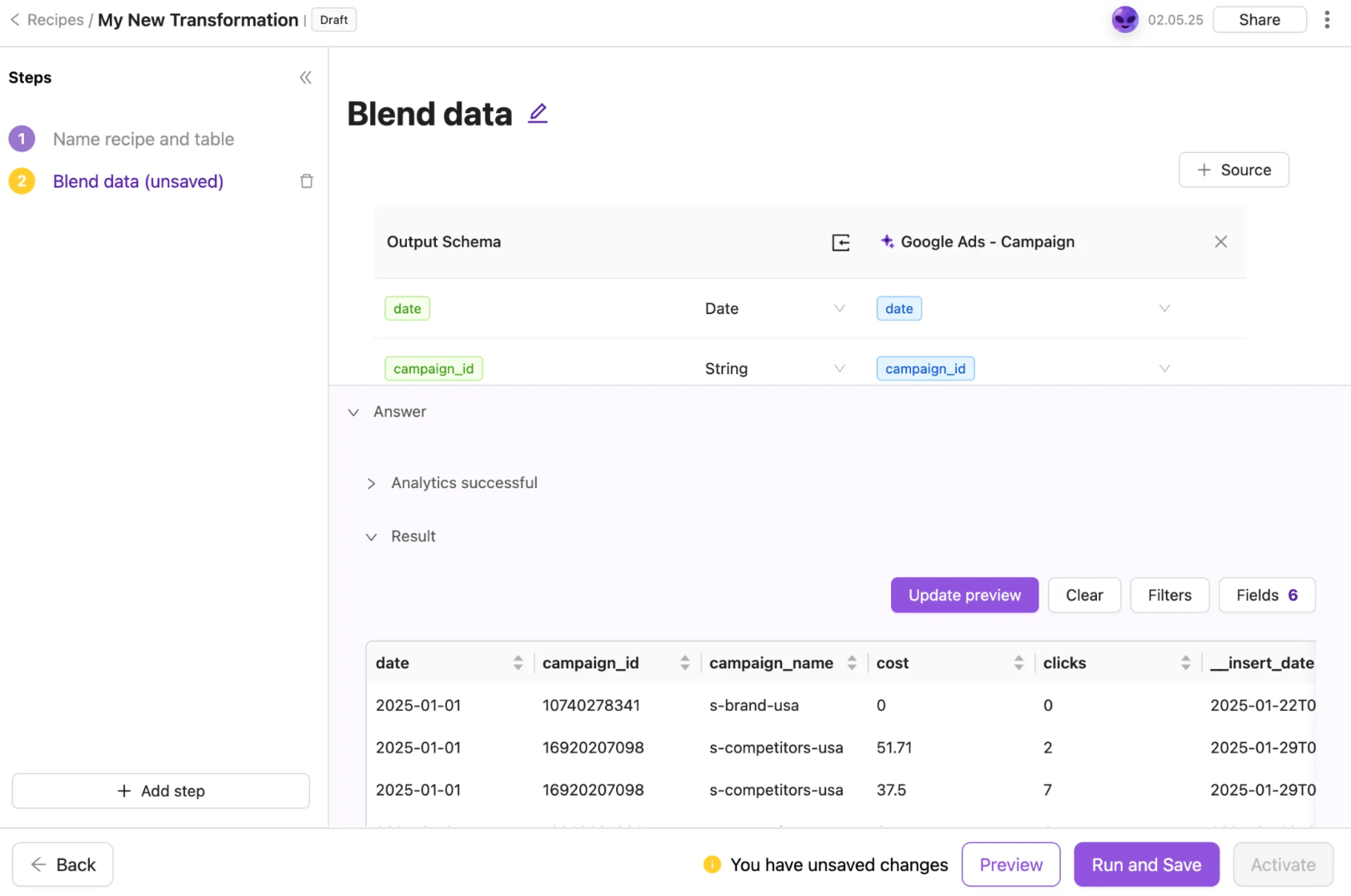1351x896 pixels.
Task: Open the three-dot more options menu
Action: pos(1327,20)
